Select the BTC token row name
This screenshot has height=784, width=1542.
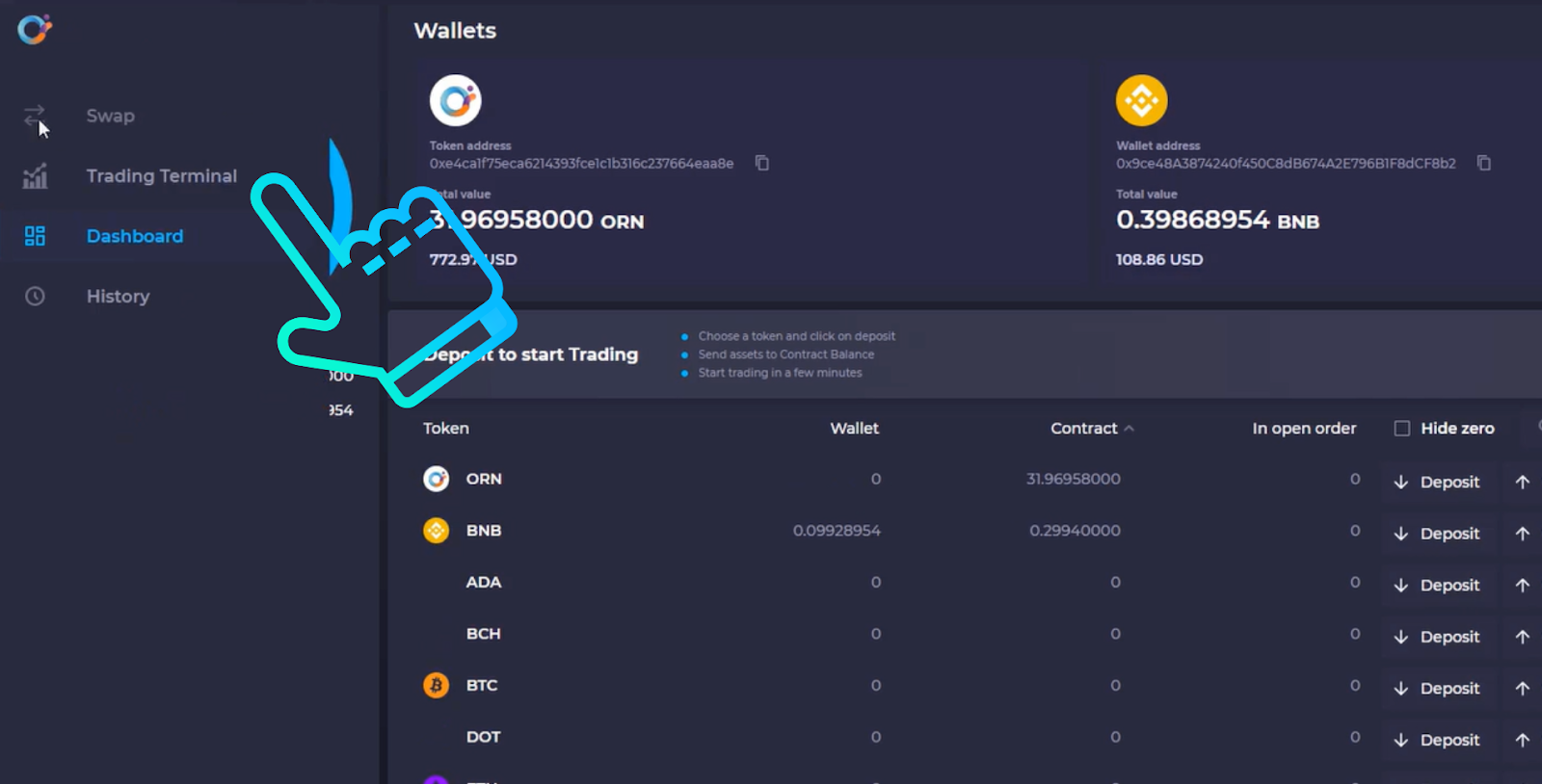click(482, 686)
